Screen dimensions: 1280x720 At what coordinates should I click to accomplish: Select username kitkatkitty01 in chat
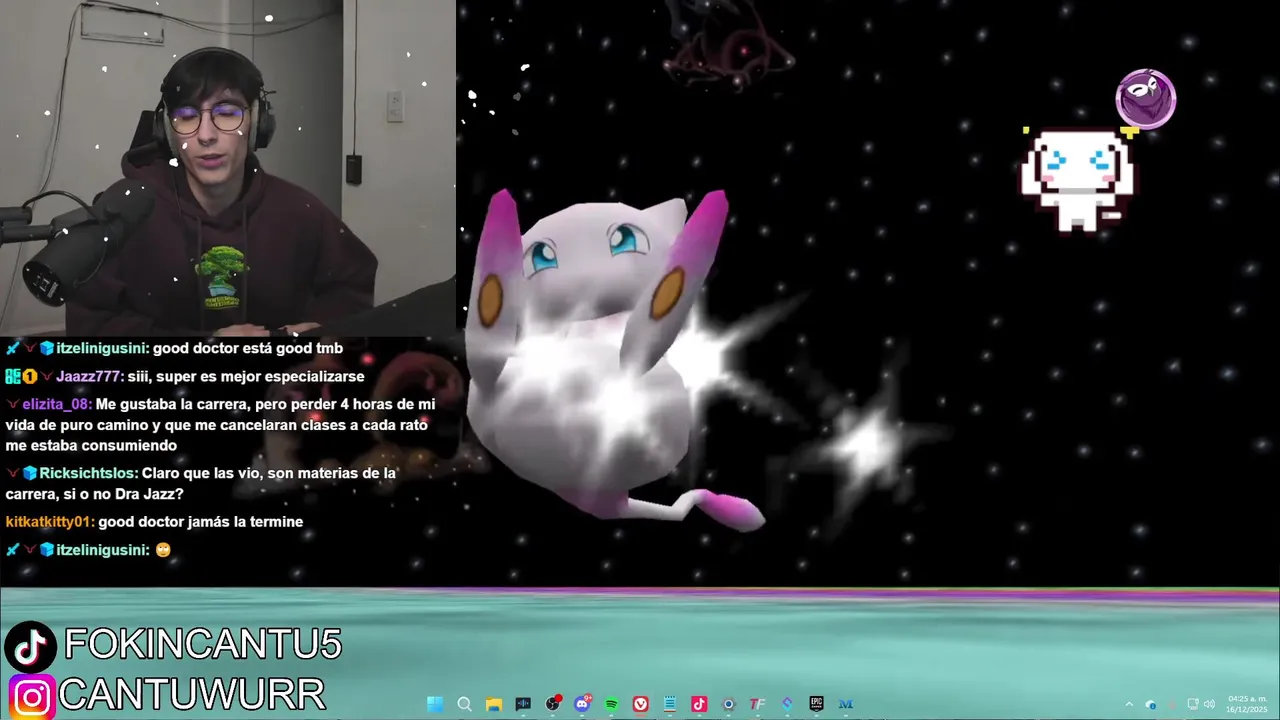49,521
